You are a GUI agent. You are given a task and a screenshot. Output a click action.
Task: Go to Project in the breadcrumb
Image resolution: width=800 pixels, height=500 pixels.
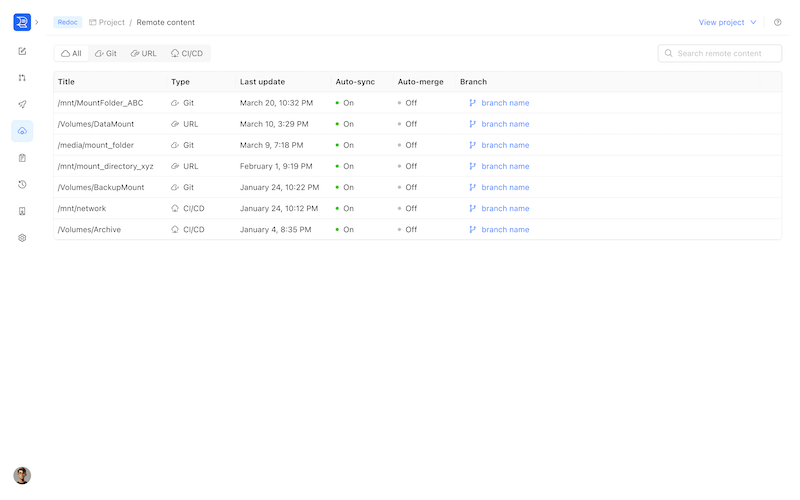coord(107,22)
